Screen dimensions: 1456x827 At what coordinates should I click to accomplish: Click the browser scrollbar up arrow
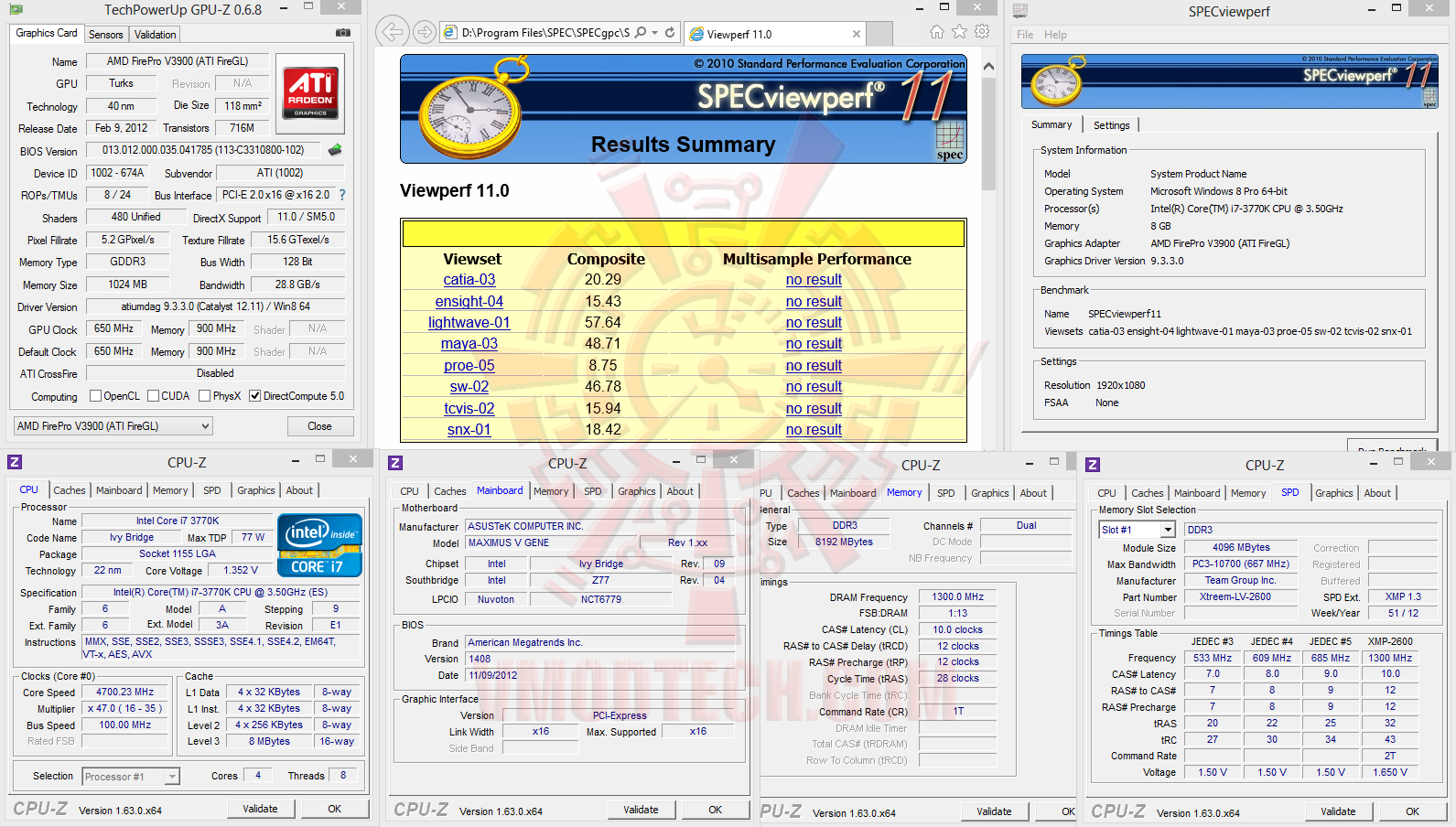pyautogui.click(x=988, y=67)
